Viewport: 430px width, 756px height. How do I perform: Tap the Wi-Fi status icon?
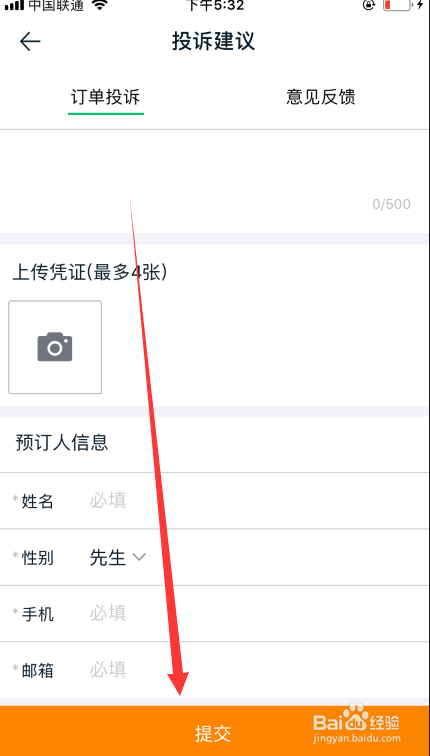click(100, 5)
